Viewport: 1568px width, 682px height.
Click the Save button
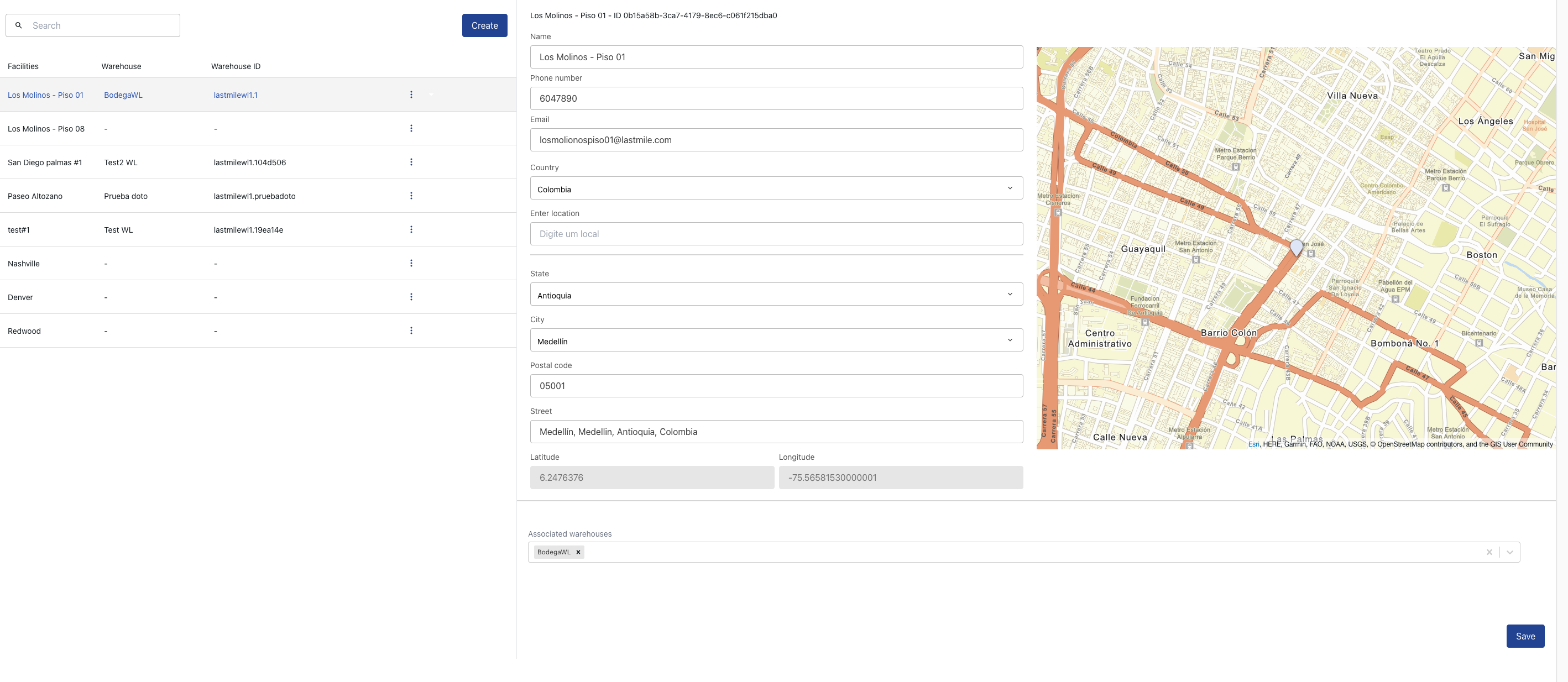[1525, 636]
